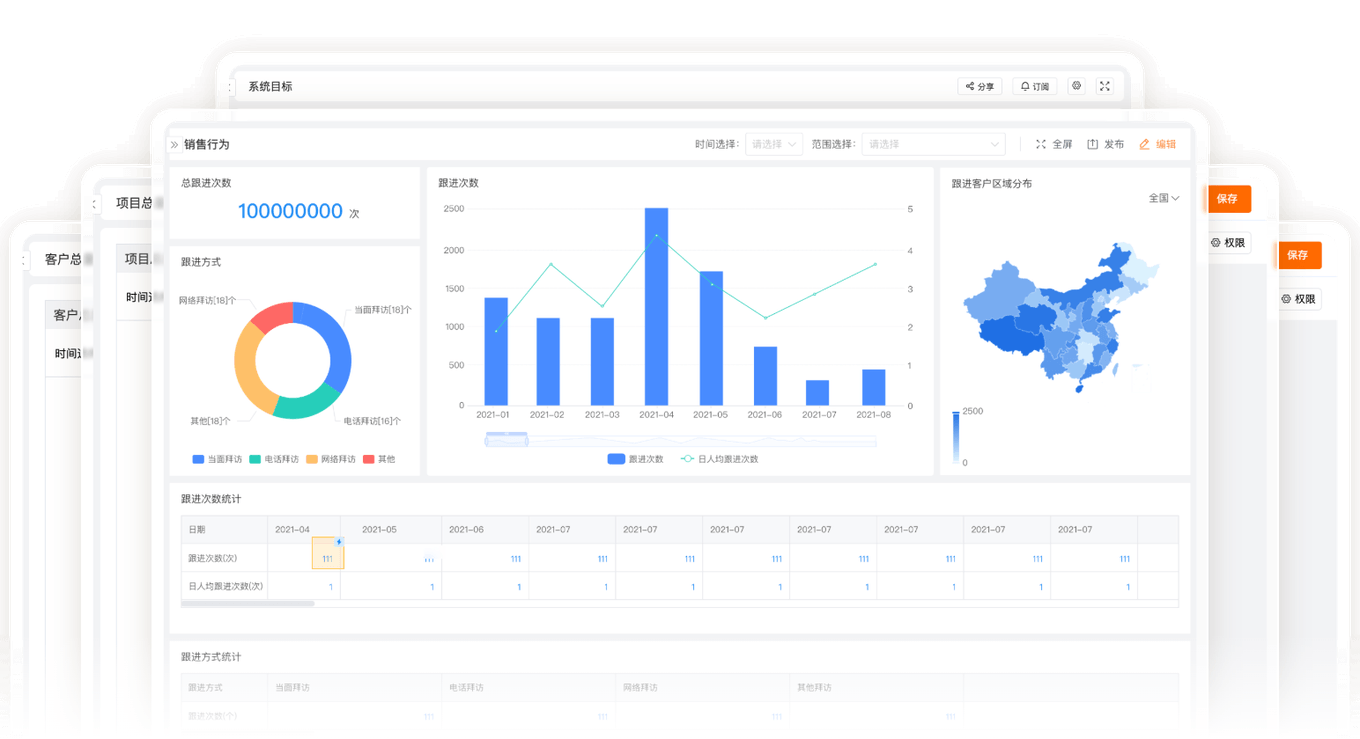
Task: Open the 时间选择 dropdown
Action: point(774,145)
